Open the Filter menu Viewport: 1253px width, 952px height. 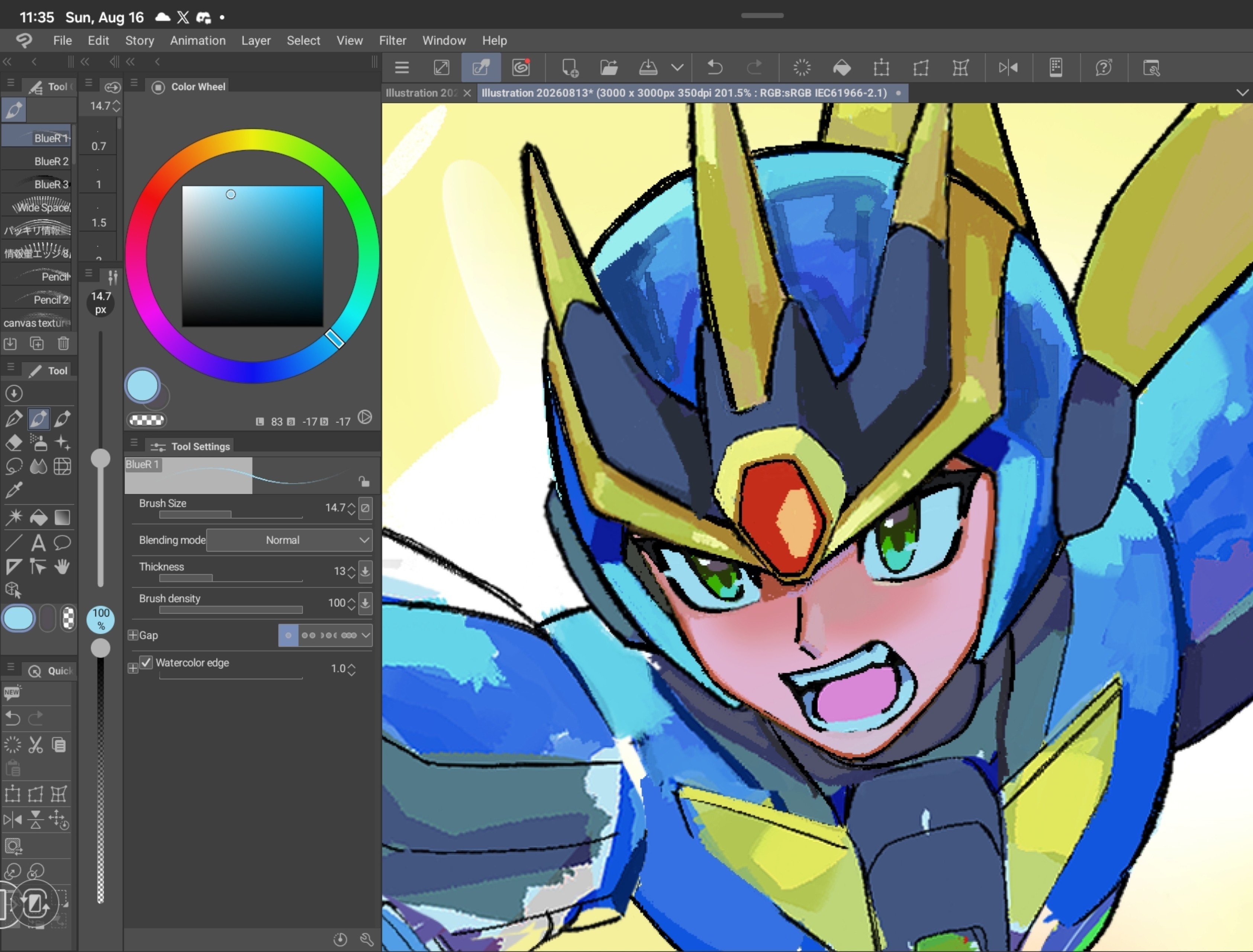tap(393, 41)
